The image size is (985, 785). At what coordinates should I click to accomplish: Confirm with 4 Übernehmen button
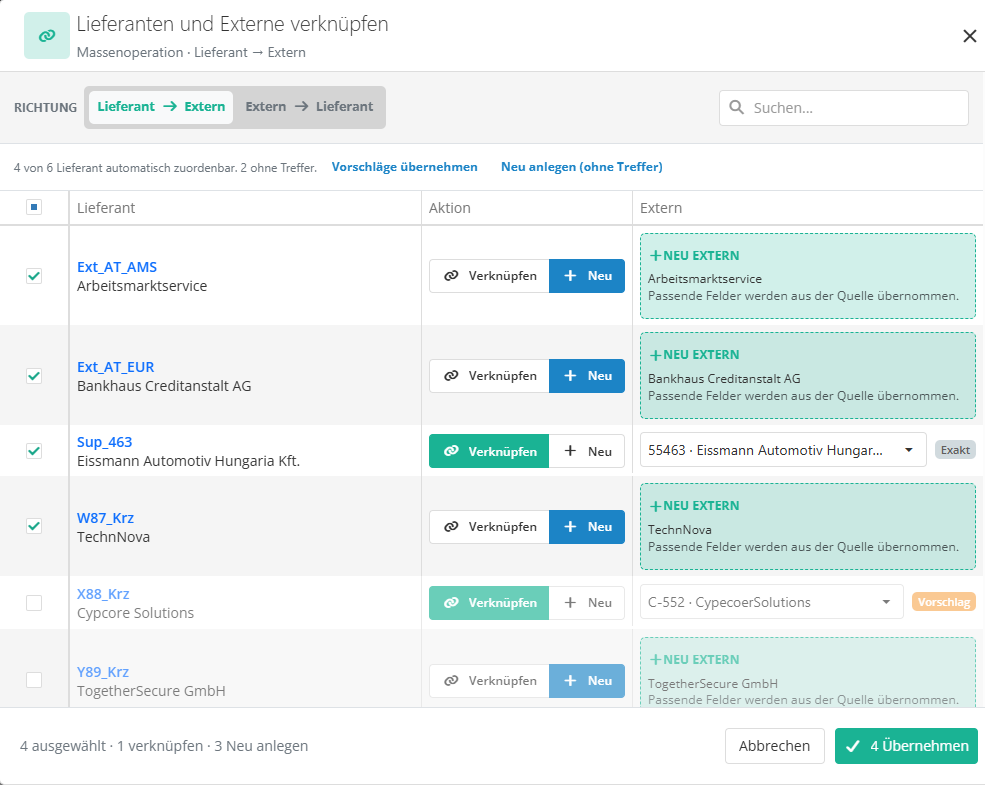click(906, 746)
